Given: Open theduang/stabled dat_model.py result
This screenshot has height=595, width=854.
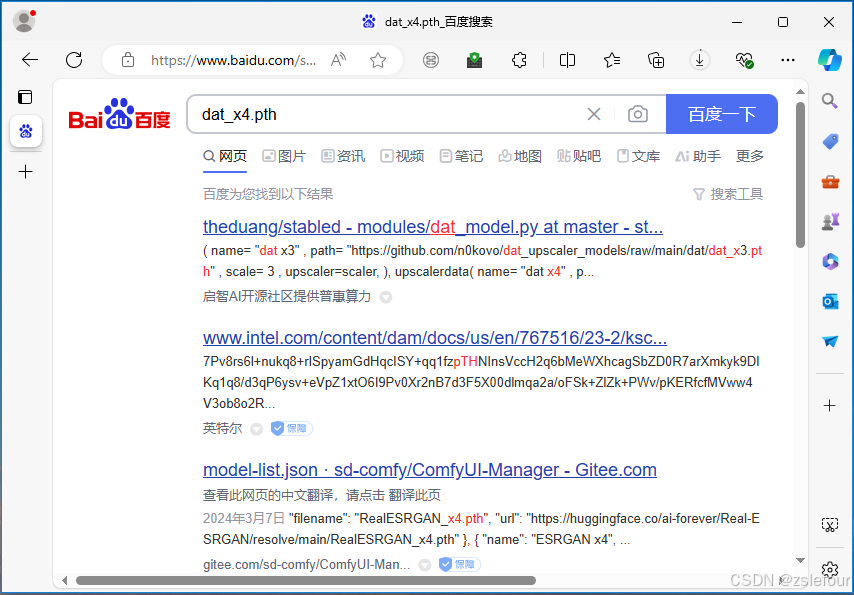Looking at the screenshot, I should 433,227.
